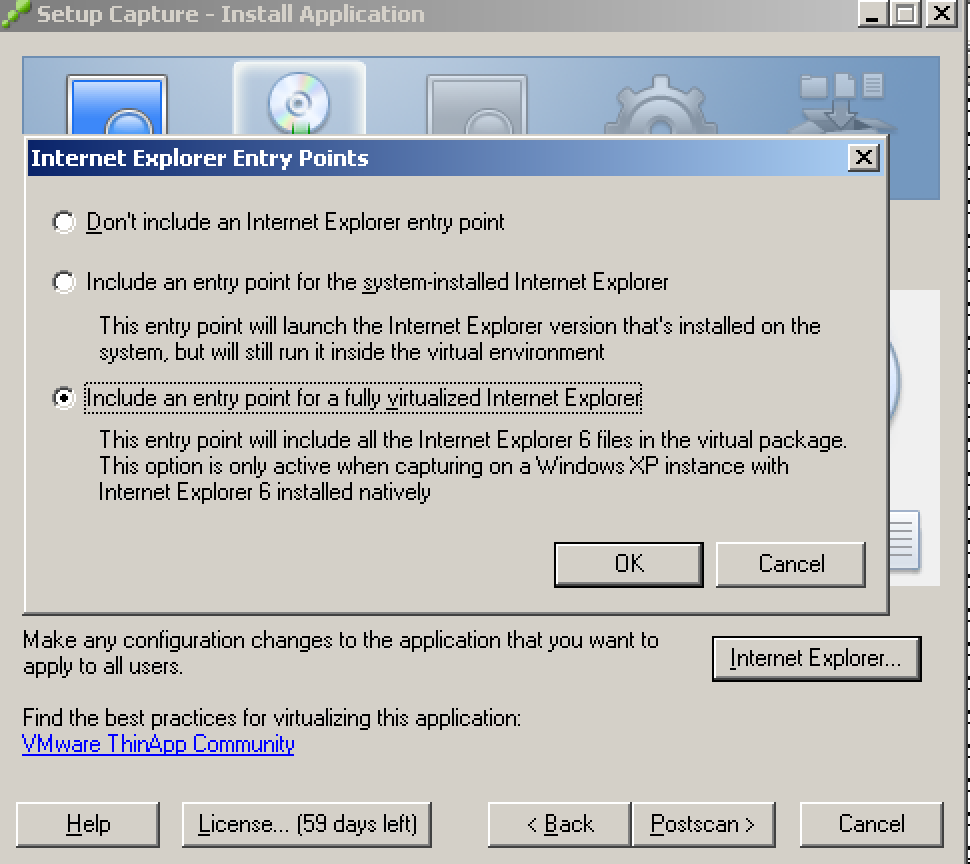Click the build package step icon
970x864 pixels.
click(x=841, y=103)
